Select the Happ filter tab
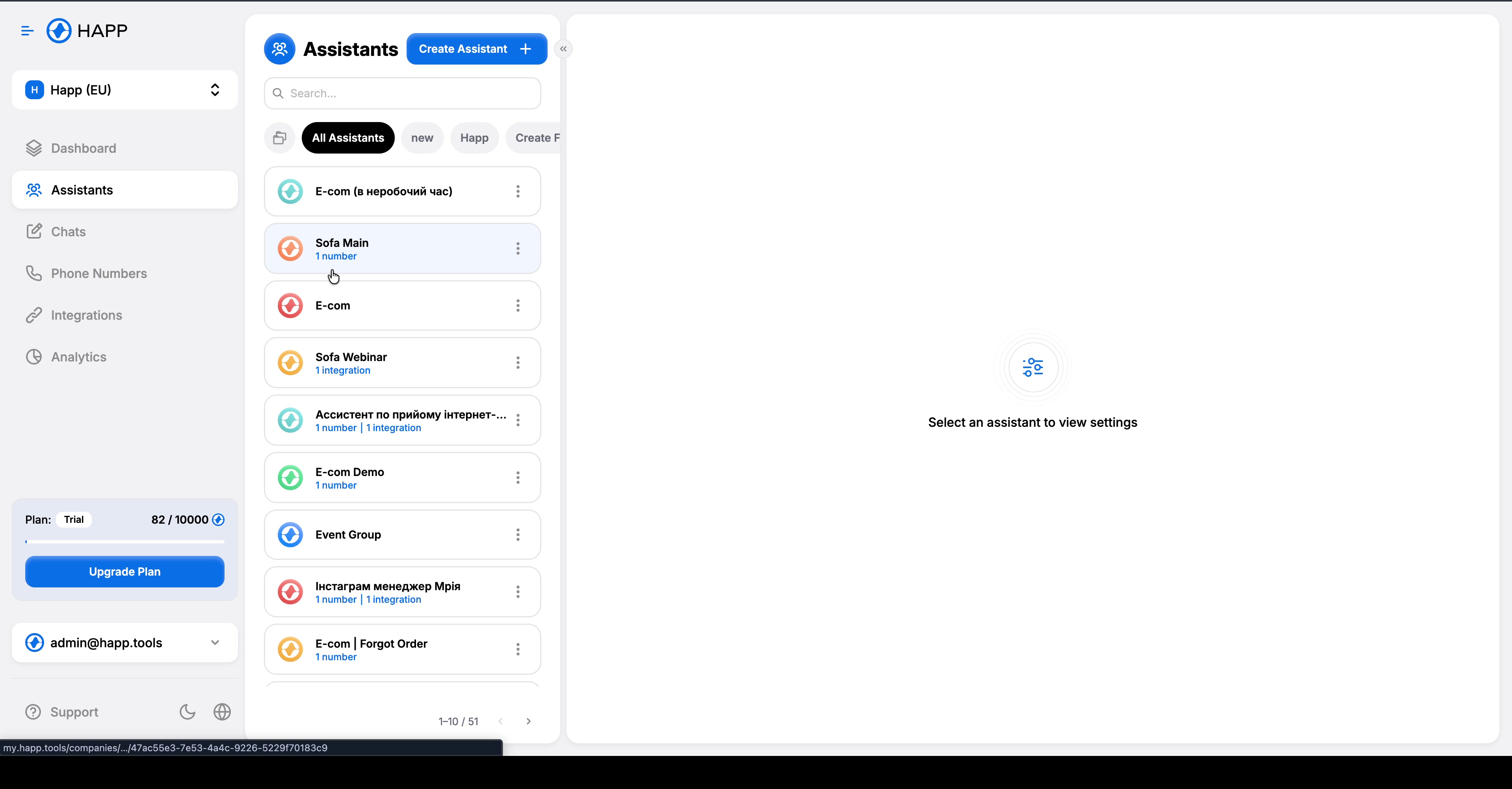Screen dimensions: 1512x789 (474, 138)
